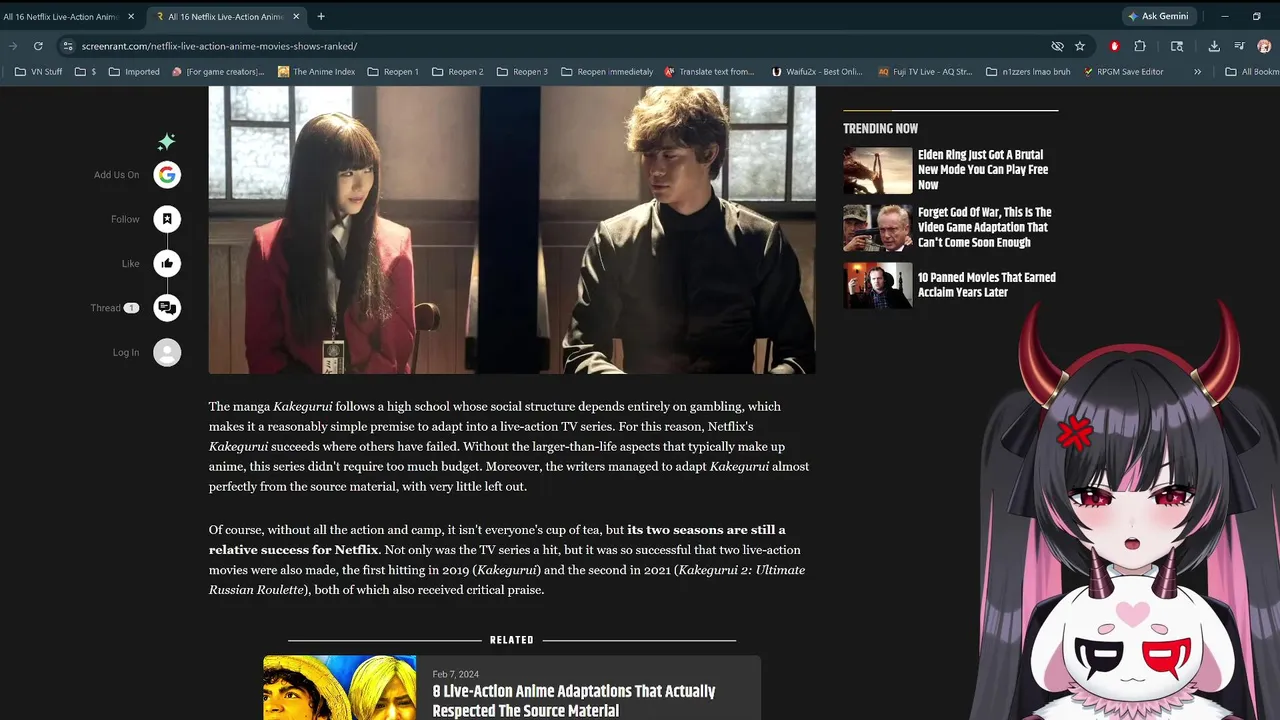Viewport: 1280px width, 720px height.
Task: Open the Waifu2x bookmark
Action: click(817, 72)
